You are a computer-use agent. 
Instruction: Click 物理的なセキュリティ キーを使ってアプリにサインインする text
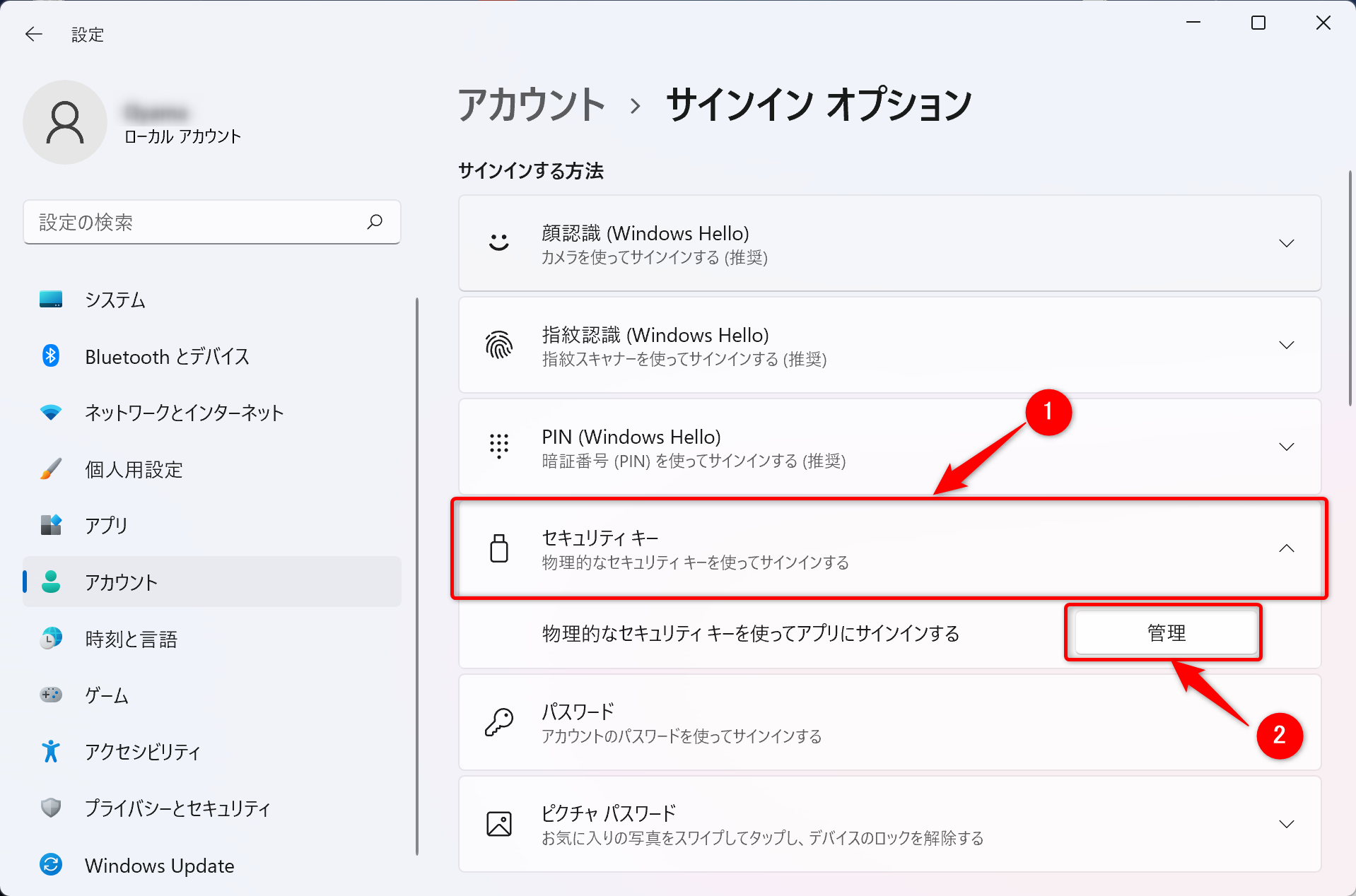pyautogui.click(x=751, y=633)
